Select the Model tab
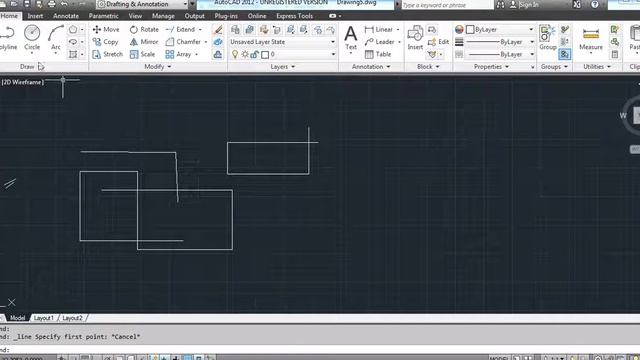Screen dimensions: 640x360 (x=17, y=318)
